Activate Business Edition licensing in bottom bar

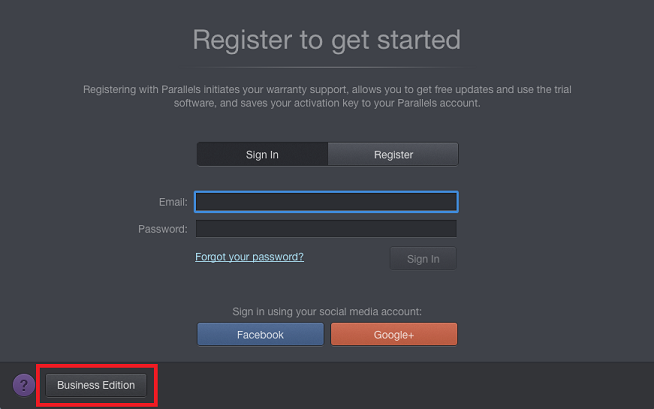[96, 385]
